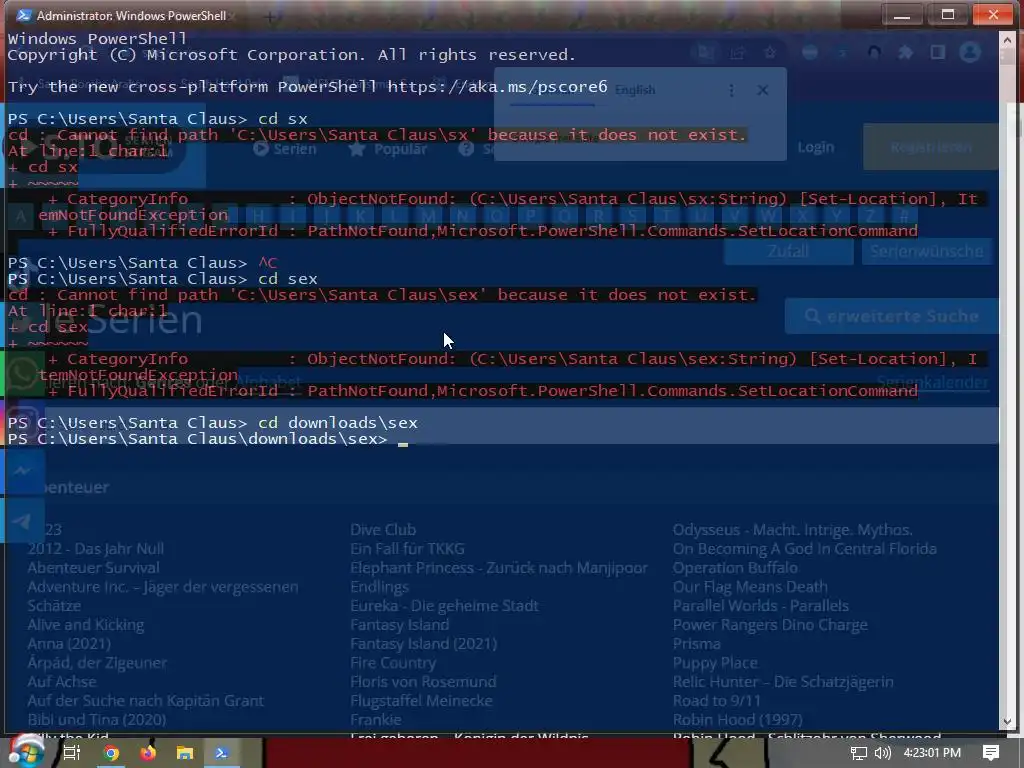Click the 'cd downloads\sex' command line
The image size is (1024, 768).
click(212, 423)
